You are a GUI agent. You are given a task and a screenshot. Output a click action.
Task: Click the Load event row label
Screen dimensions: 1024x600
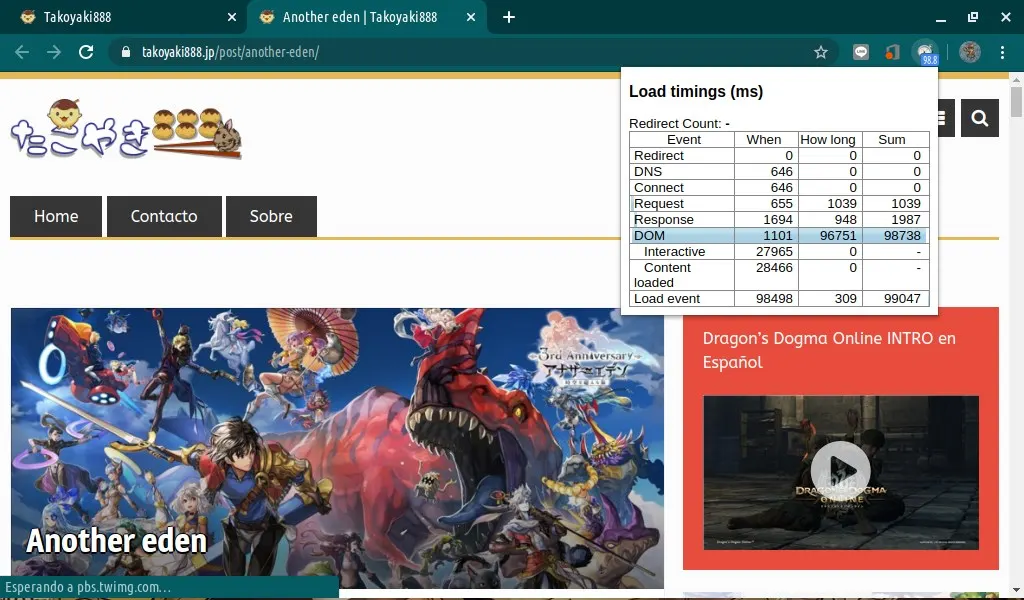click(x=667, y=298)
